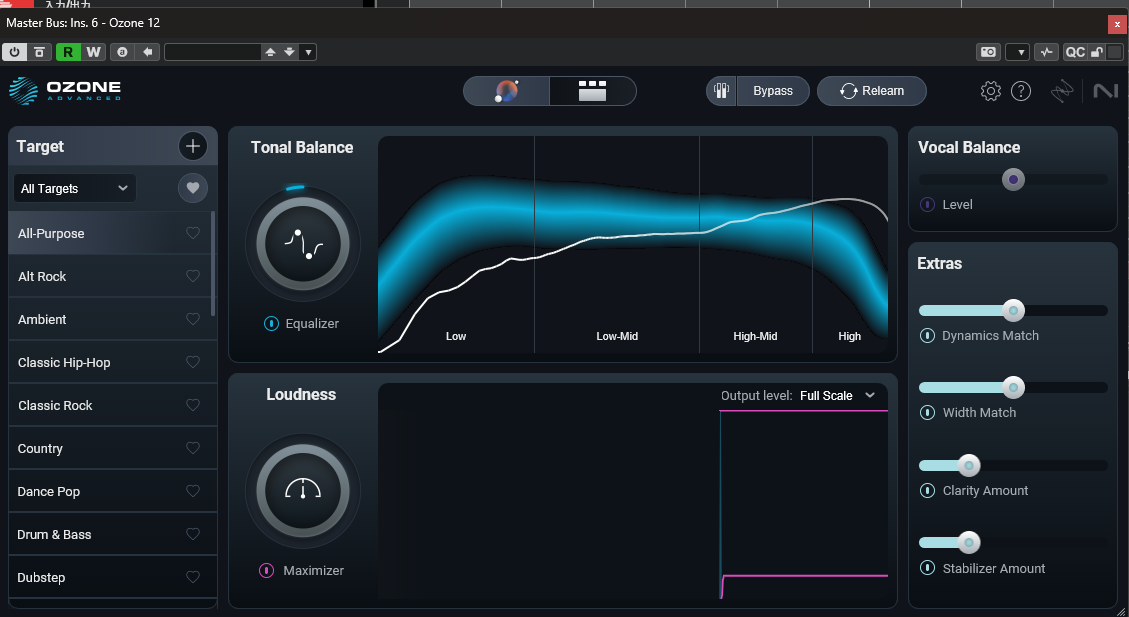Click the host preset name field
The image size is (1129, 617).
pos(212,52)
